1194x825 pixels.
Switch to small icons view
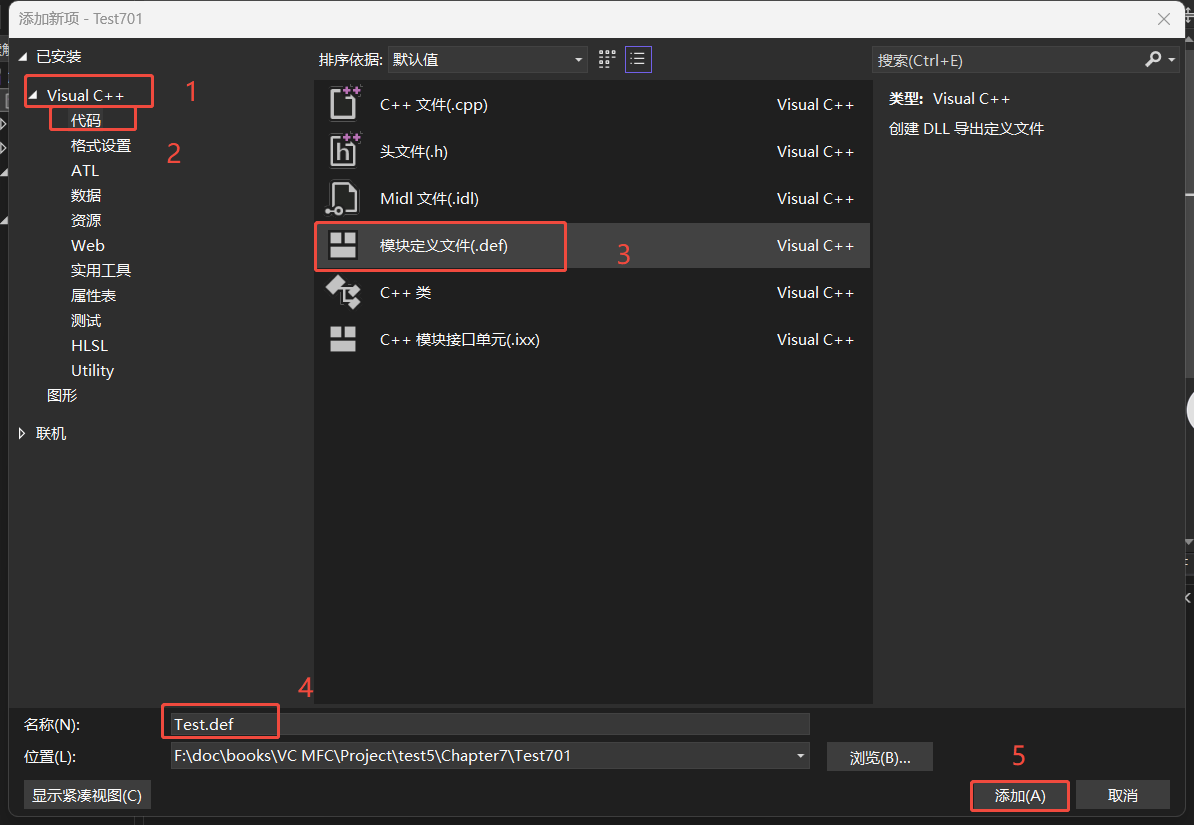click(606, 59)
